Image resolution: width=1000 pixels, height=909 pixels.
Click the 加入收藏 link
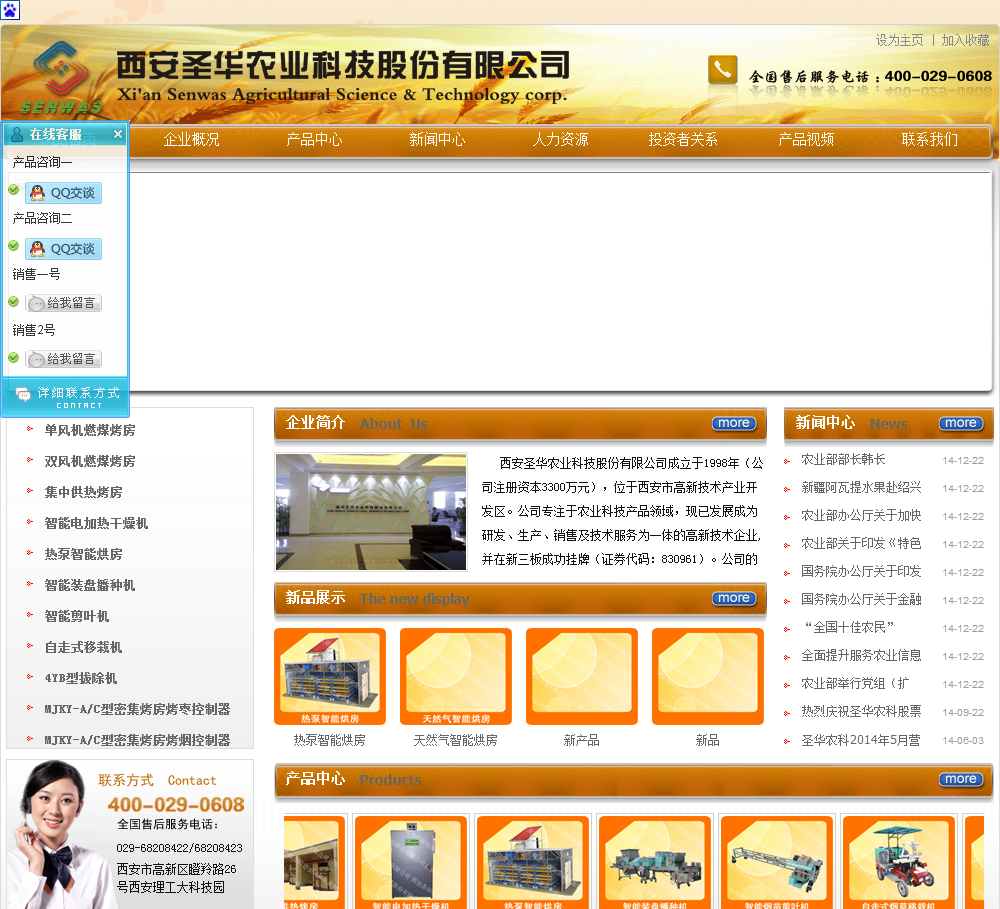(x=966, y=40)
